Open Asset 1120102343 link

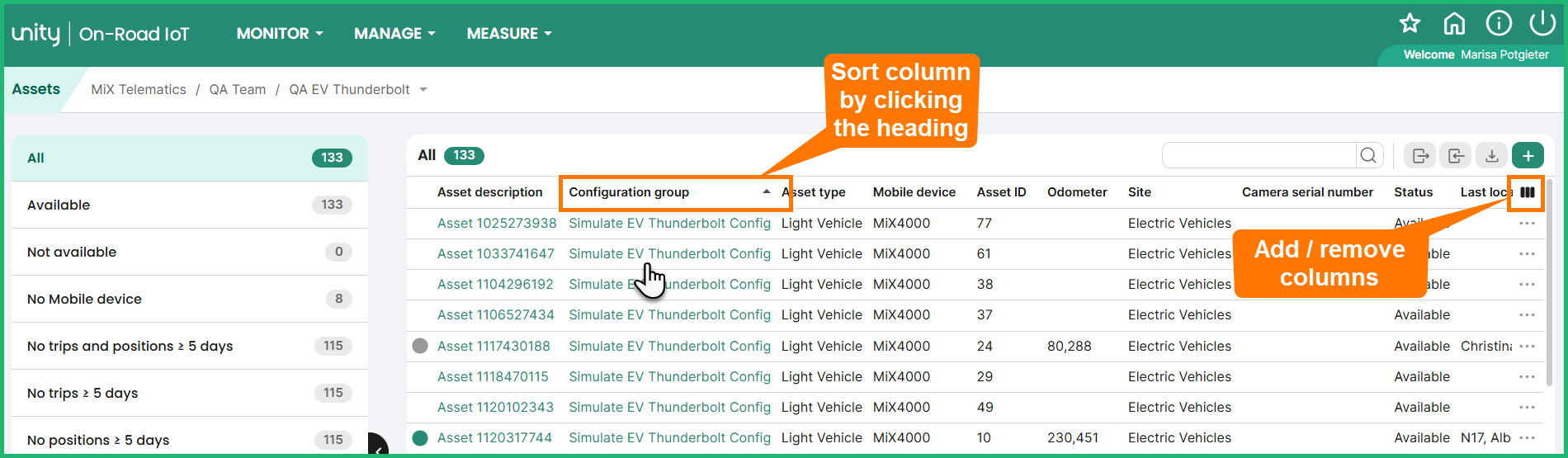(495, 408)
